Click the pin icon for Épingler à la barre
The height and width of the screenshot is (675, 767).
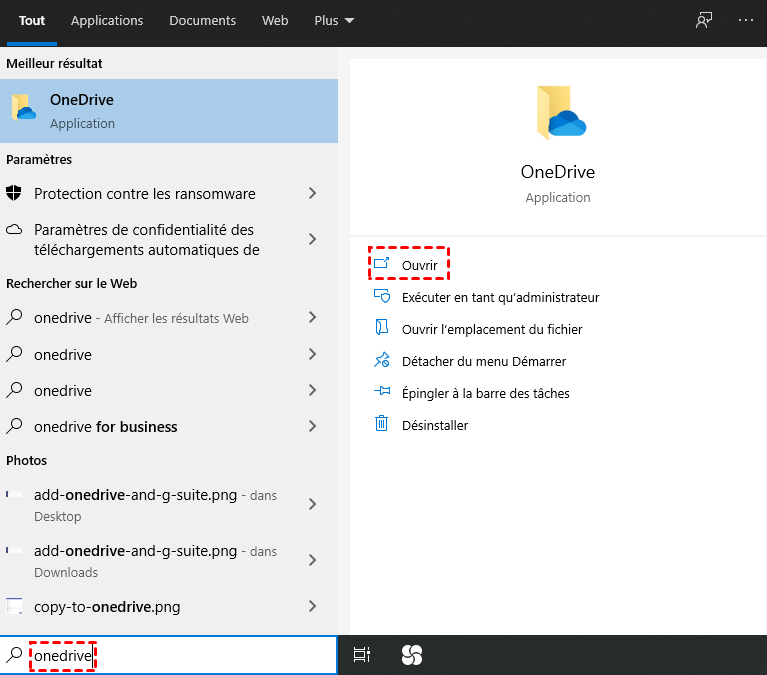(381, 393)
